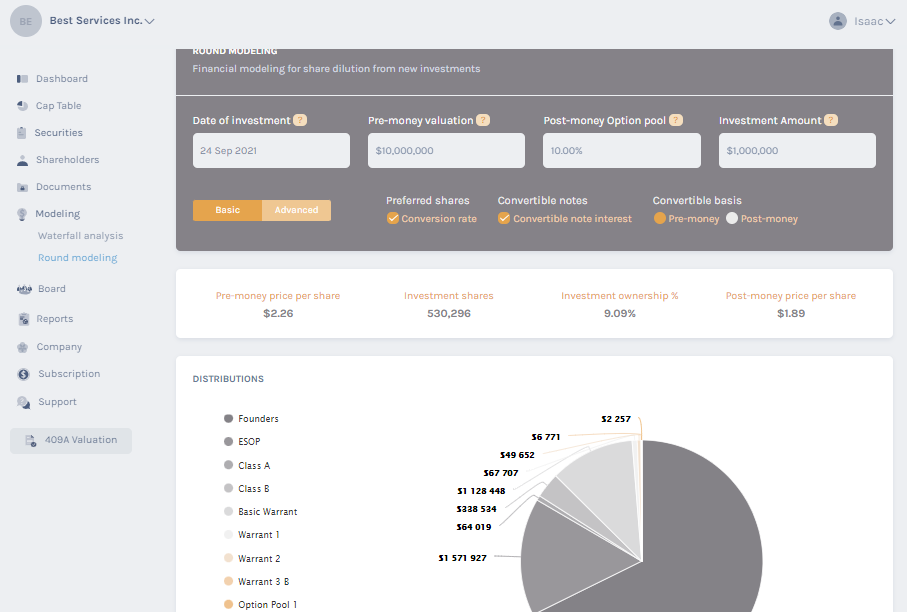The image size is (907, 612).
Task: Click the Cap Table pie icon
Action: click(x=23, y=106)
